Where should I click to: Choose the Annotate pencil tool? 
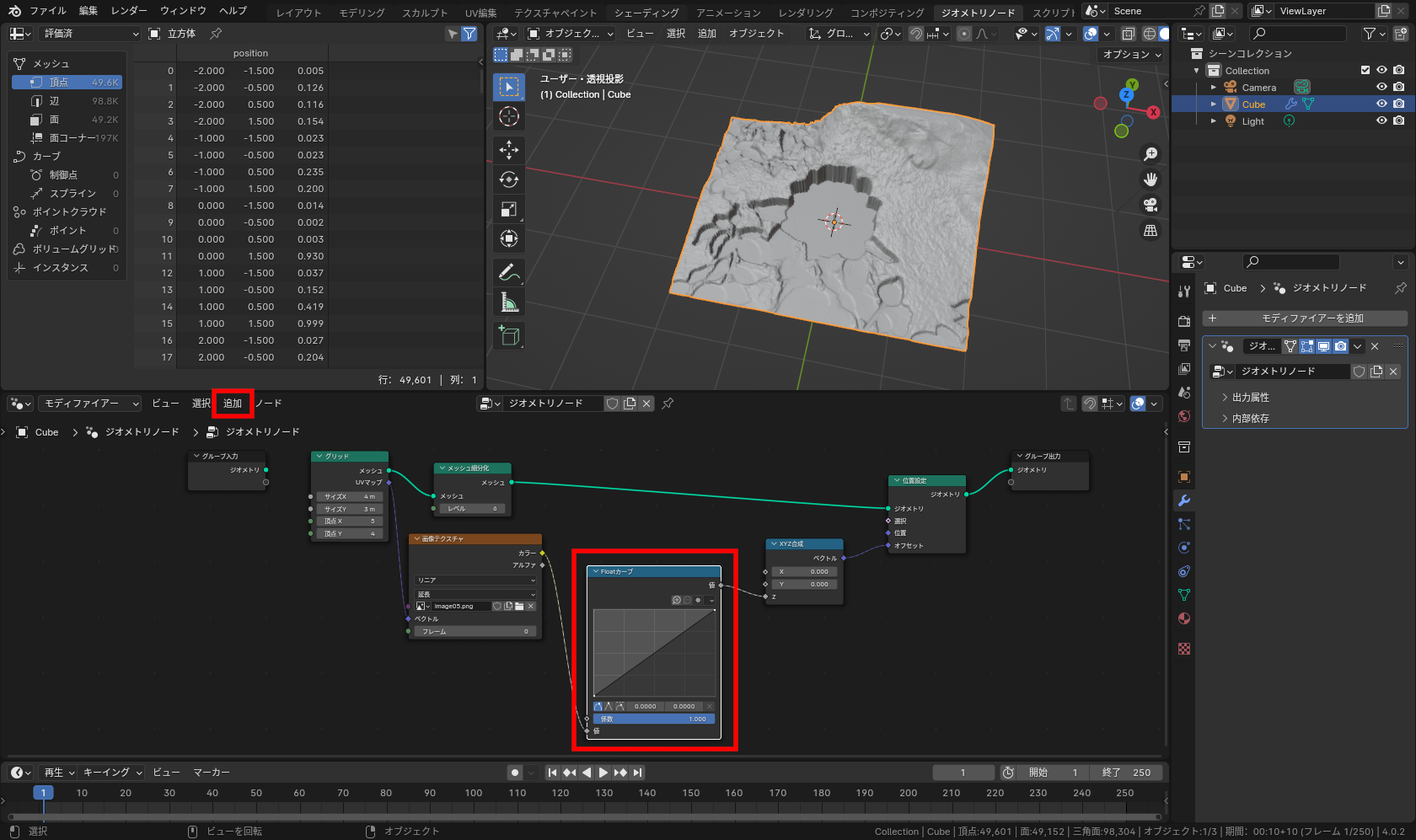tap(508, 272)
